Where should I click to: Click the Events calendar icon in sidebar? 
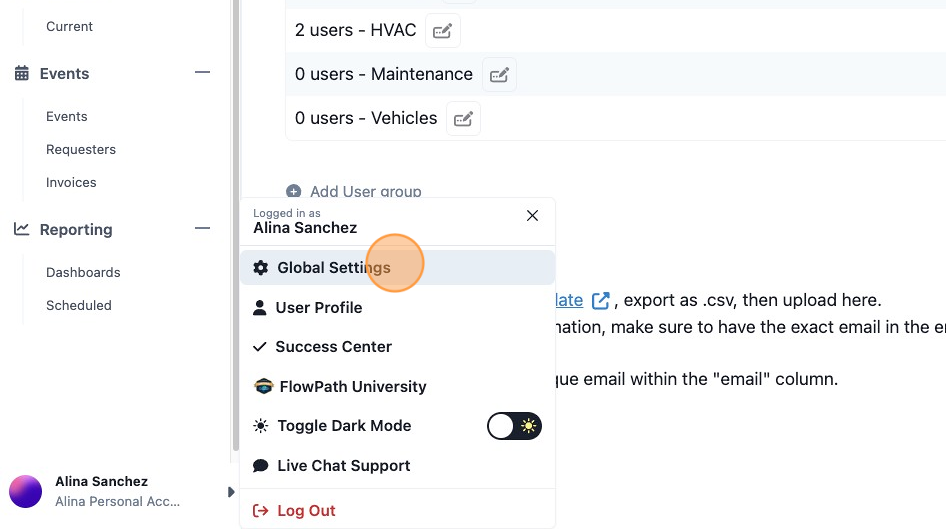[x=22, y=73]
